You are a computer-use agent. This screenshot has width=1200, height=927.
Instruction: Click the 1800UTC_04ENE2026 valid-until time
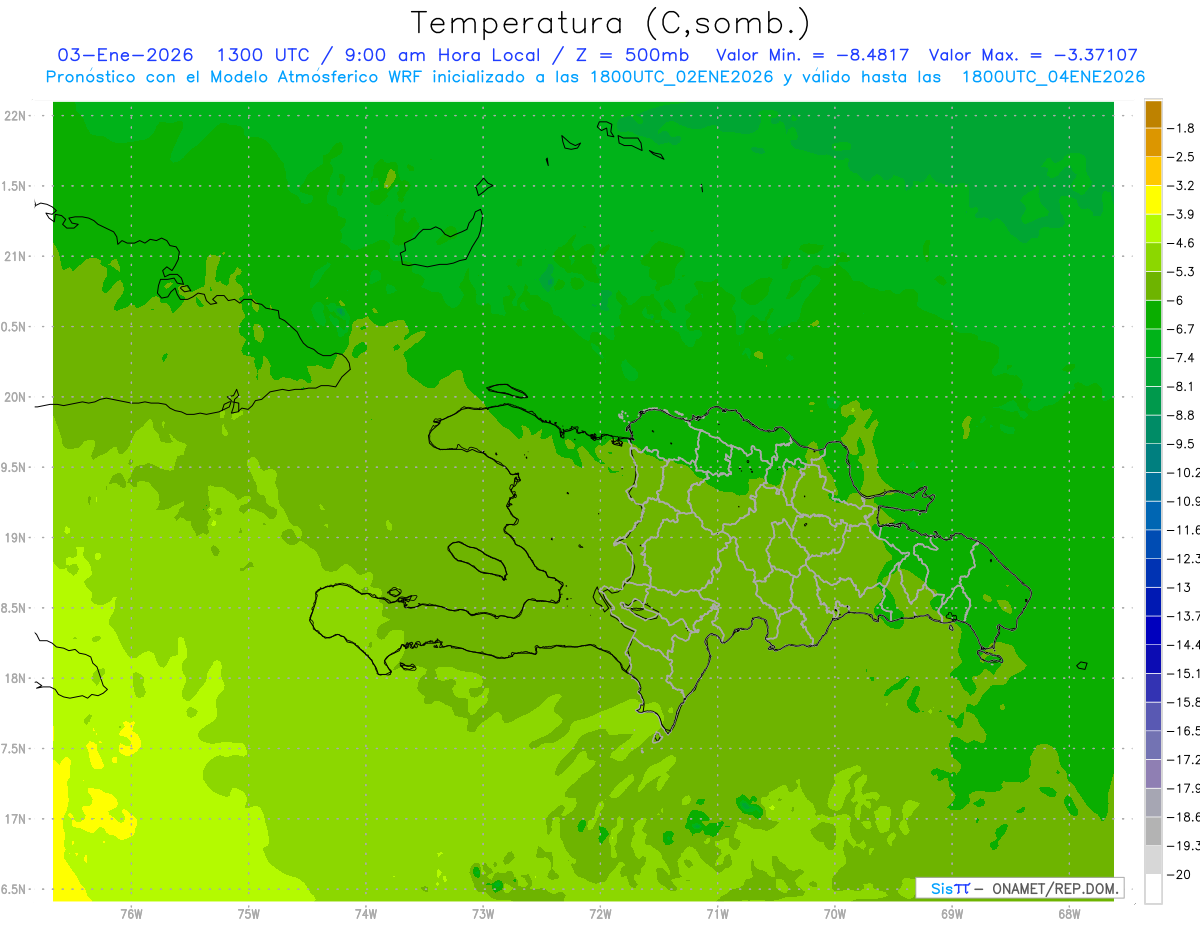coord(1053,77)
